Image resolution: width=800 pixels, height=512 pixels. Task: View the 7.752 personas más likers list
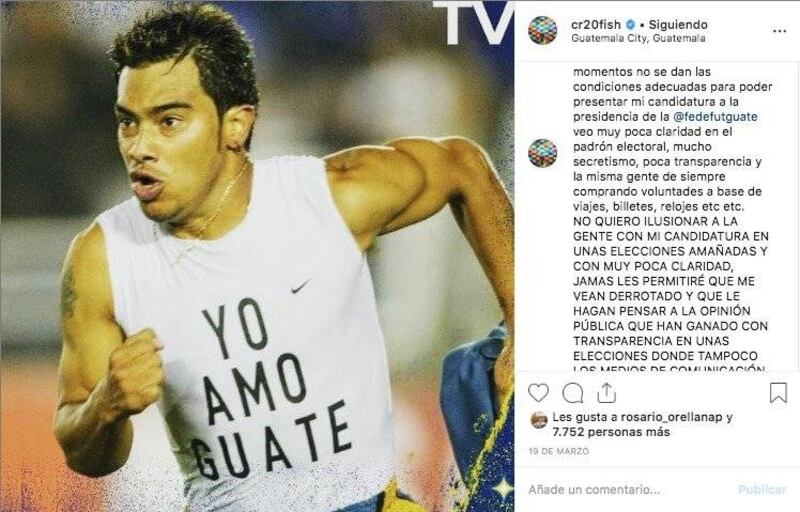[611, 432]
